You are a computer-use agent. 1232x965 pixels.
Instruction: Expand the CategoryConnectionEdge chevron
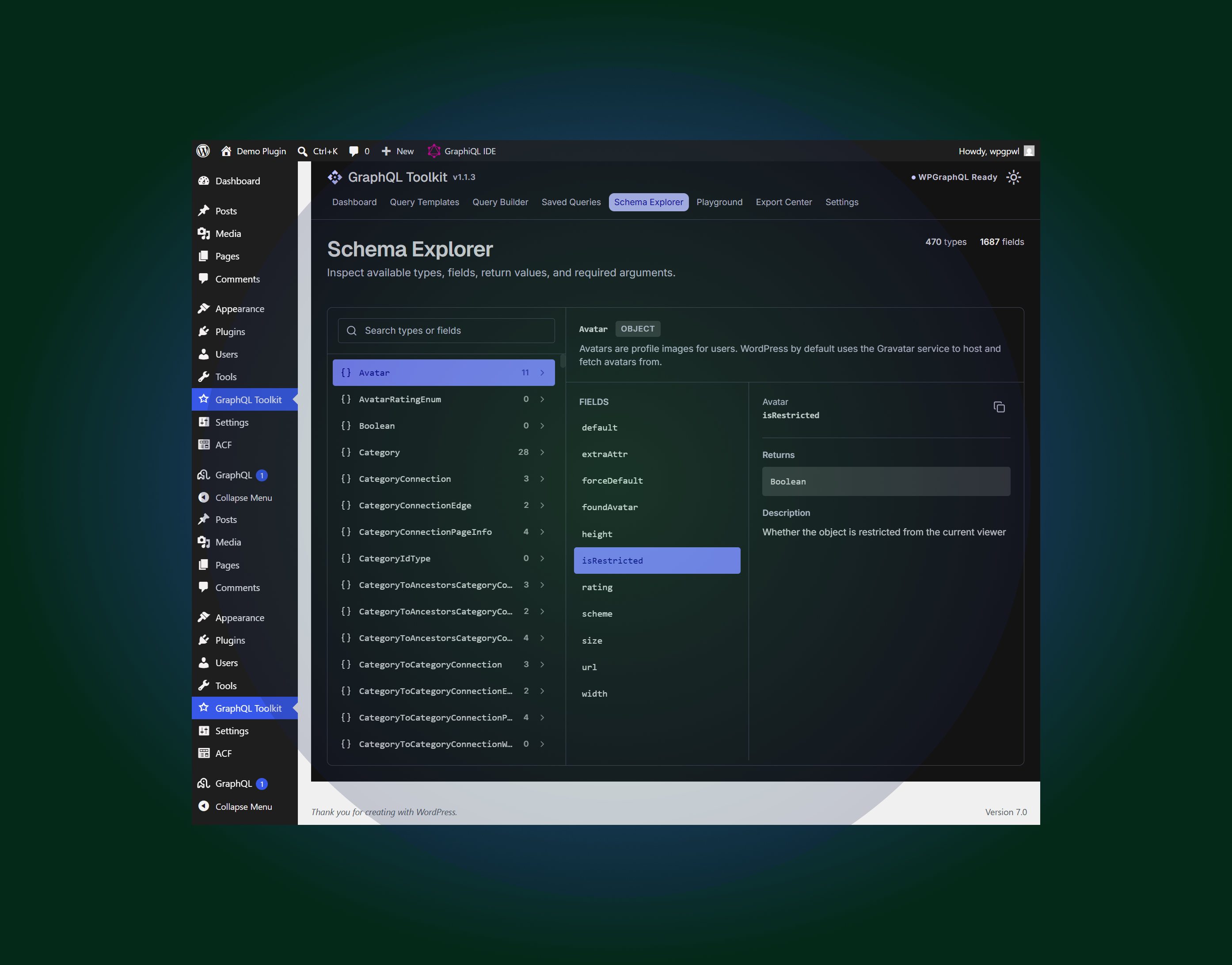coord(542,505)
